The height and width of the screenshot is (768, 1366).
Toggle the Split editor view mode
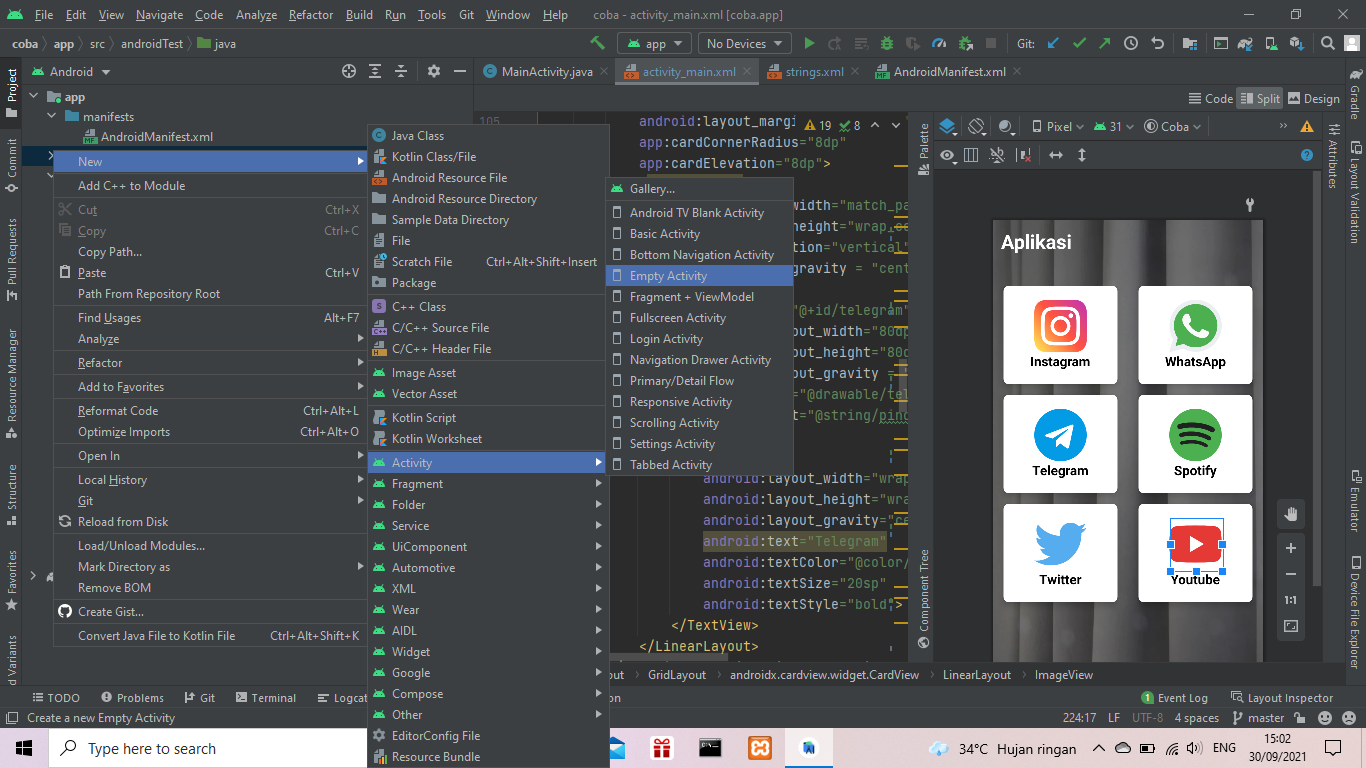pos(1259,98)
